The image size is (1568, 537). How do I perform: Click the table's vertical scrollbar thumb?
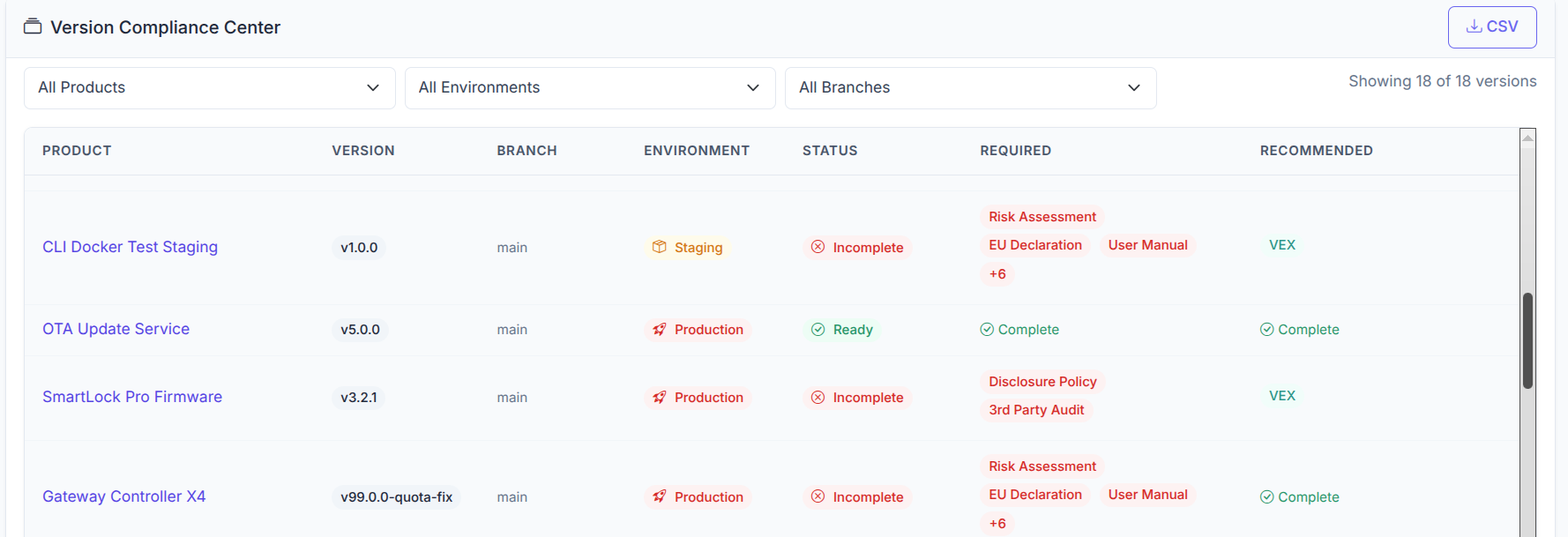tap(1527, 340)
